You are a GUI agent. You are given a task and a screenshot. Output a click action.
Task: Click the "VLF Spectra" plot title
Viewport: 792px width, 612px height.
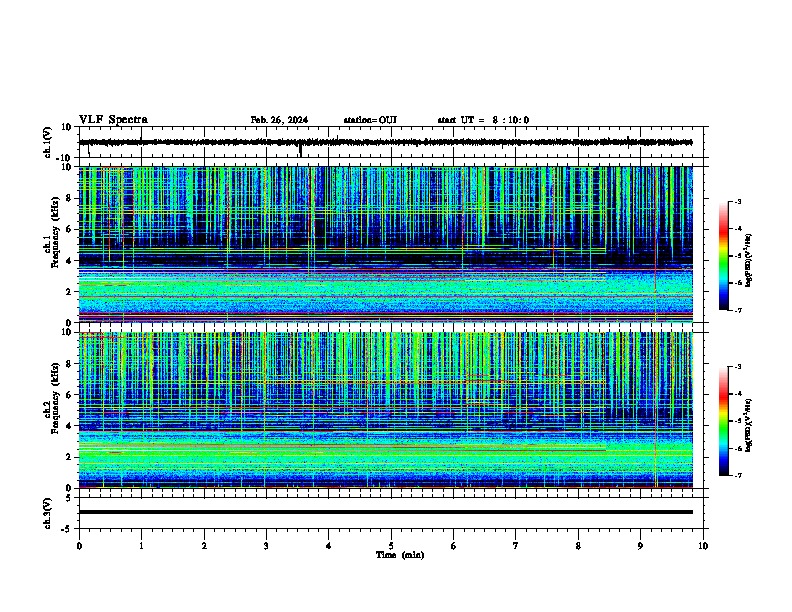tap(113, 120)
